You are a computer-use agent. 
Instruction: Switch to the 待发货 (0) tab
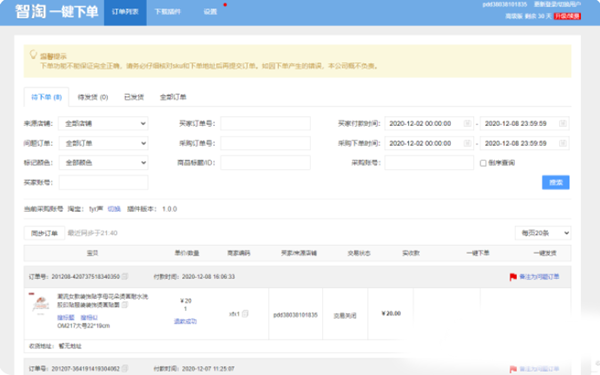93,97
